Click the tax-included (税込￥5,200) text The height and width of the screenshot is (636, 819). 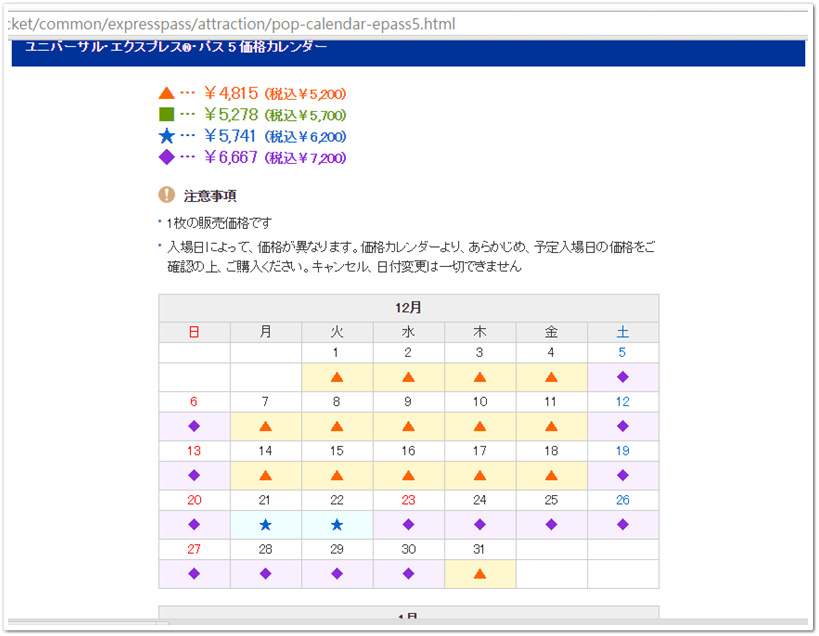pyautogui.click(x=305, y=94)
